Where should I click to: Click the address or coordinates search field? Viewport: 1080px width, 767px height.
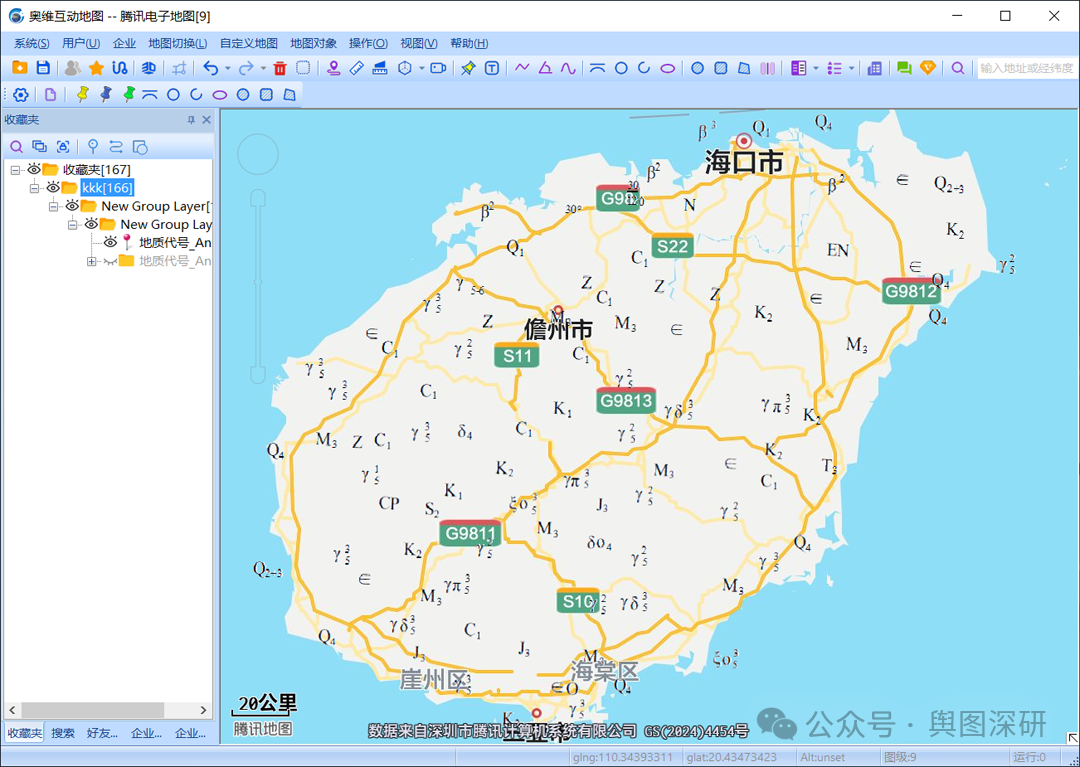1026,68
